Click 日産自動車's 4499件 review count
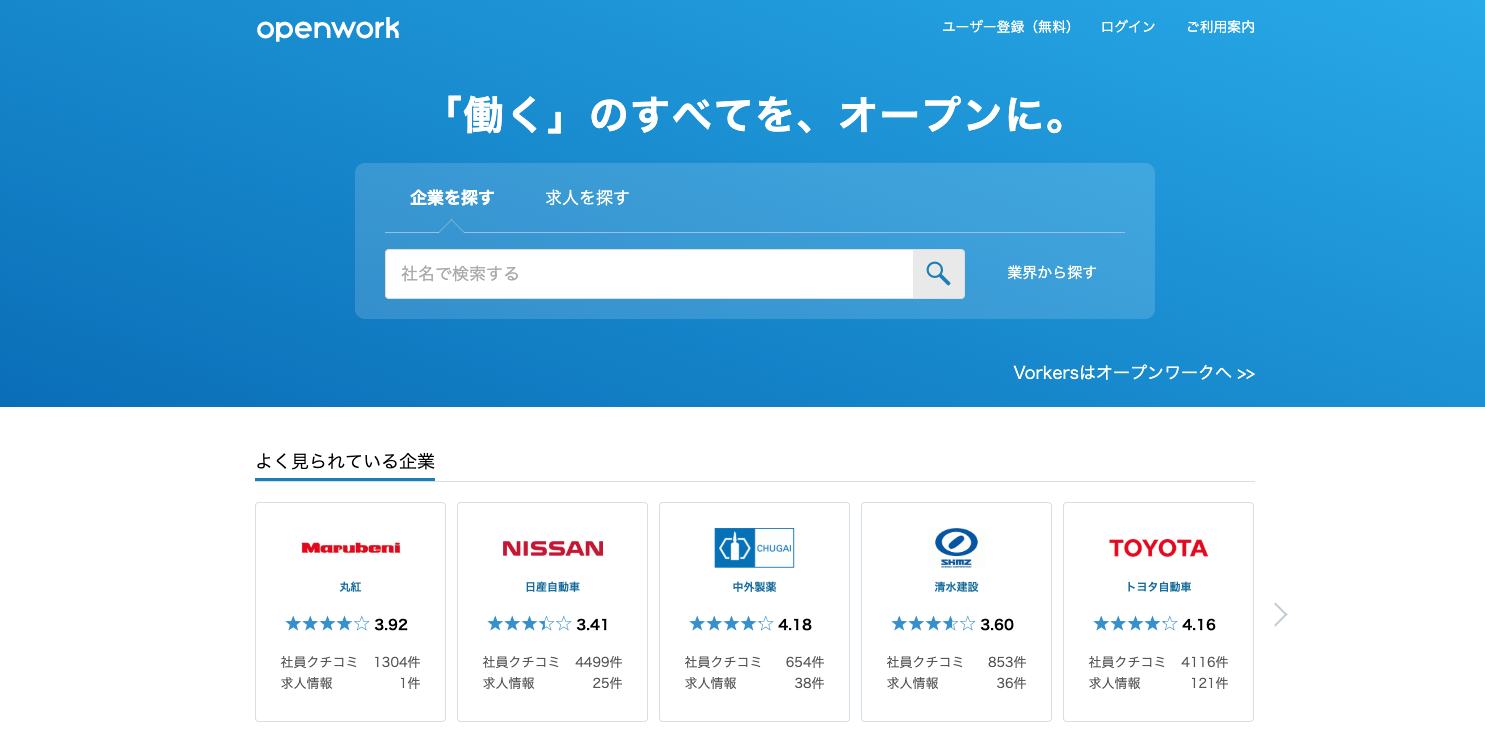Image resolution: width=1485 pixels, height=735 pixels. tap(599, 662)
